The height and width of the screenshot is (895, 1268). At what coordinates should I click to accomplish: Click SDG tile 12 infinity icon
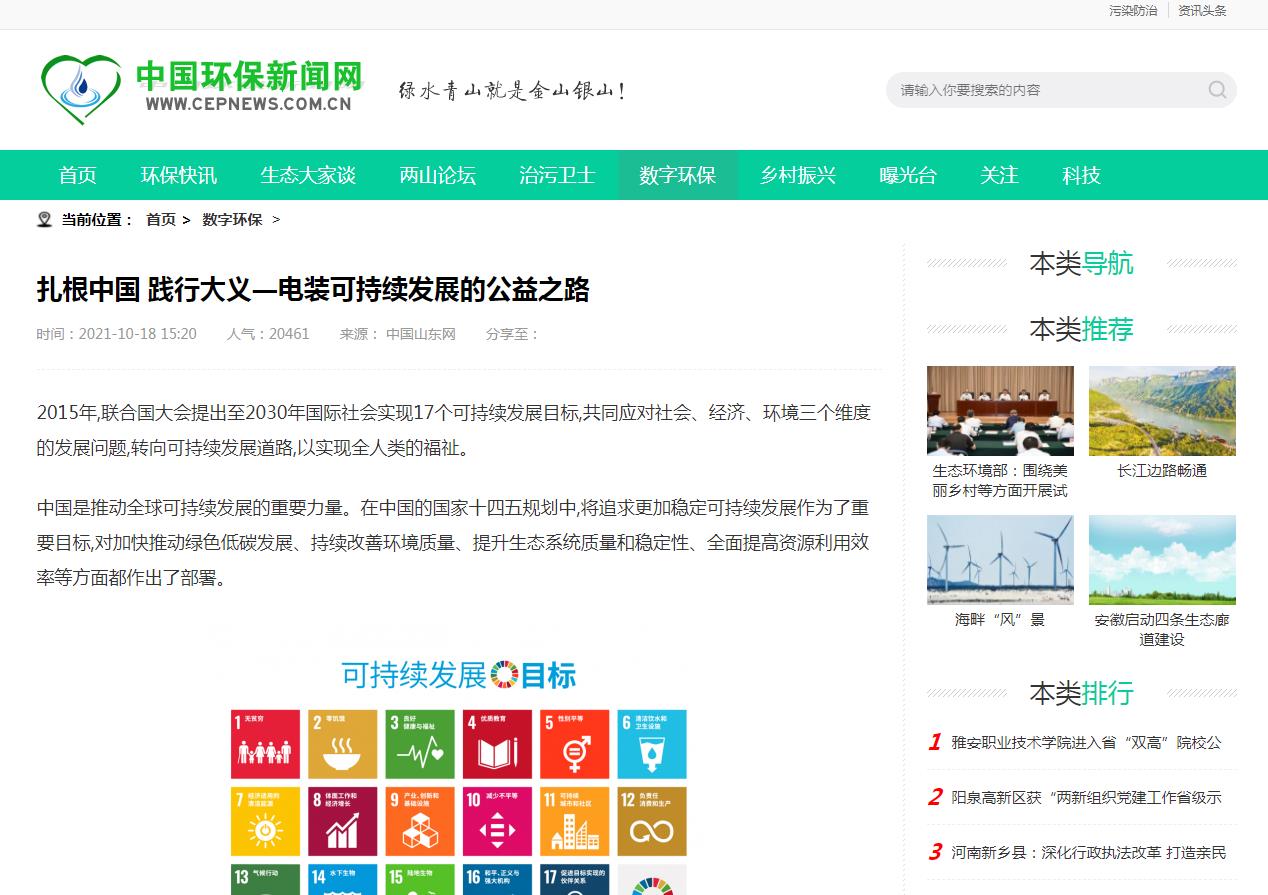652,830
